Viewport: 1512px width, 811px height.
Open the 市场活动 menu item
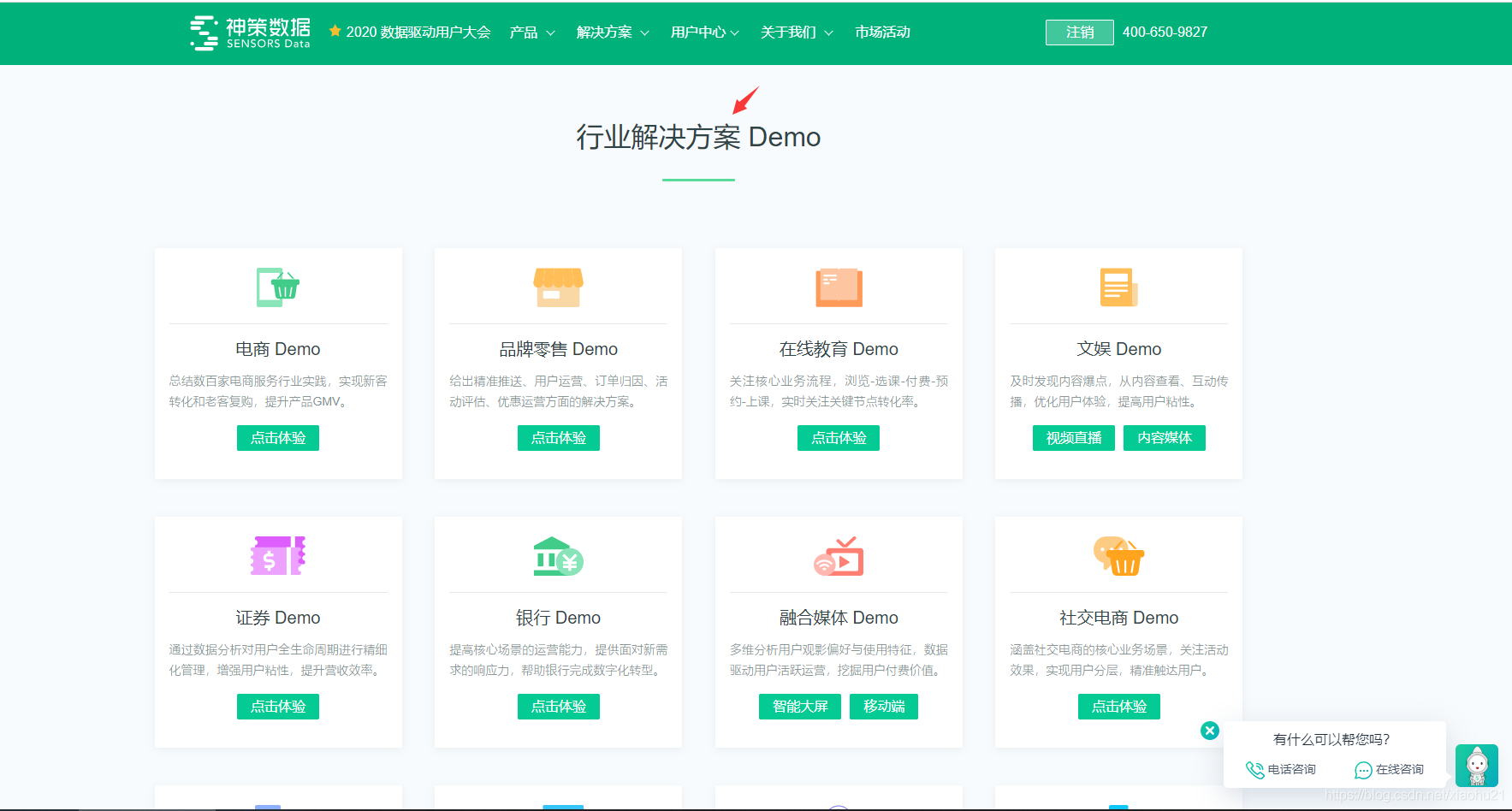click(881, 33)
